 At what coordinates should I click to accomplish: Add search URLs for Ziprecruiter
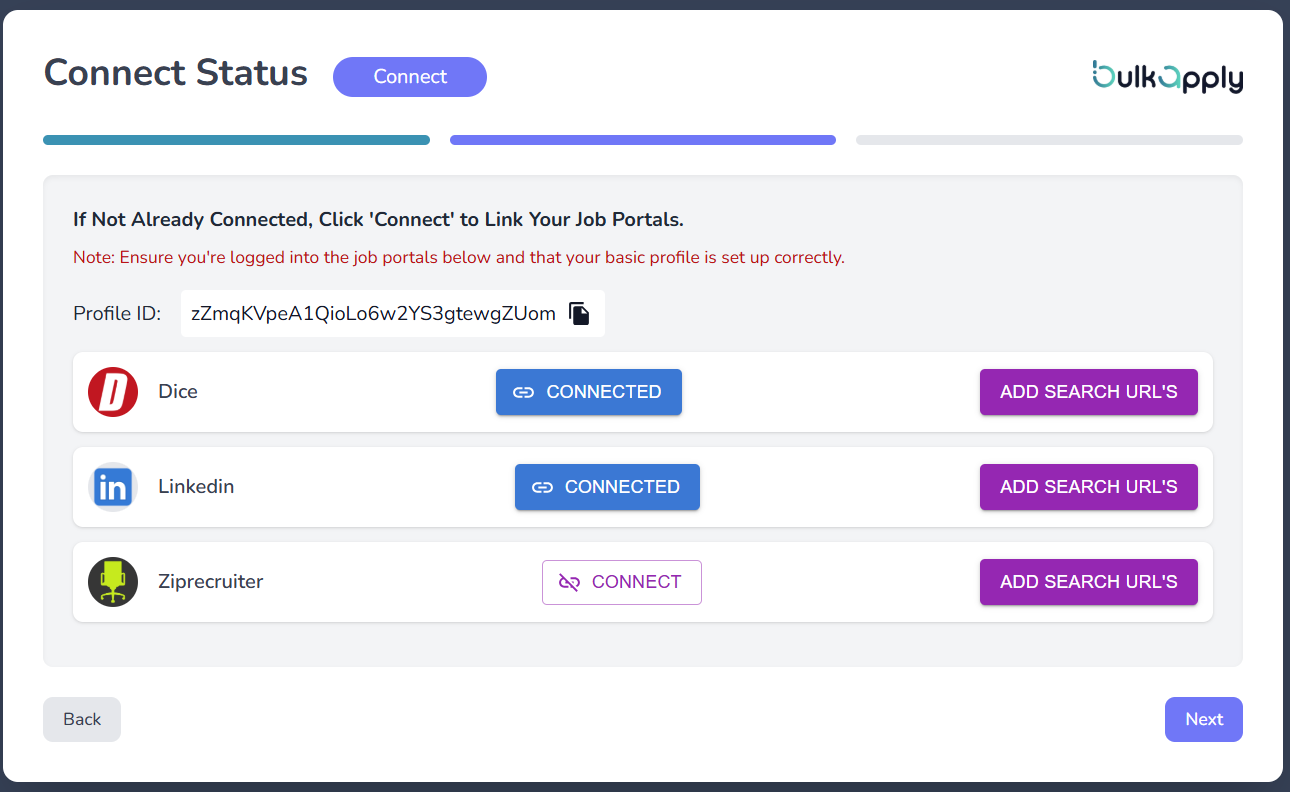click(x=1088, y=582)
